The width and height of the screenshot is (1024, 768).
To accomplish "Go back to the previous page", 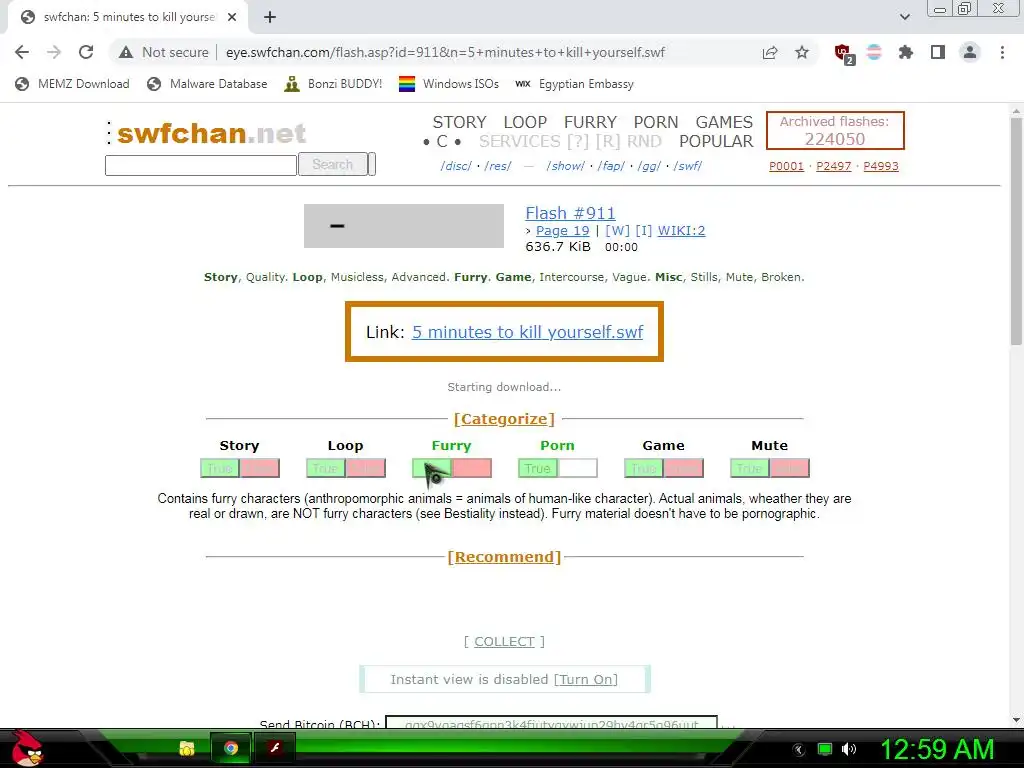I will click(22, 52).
